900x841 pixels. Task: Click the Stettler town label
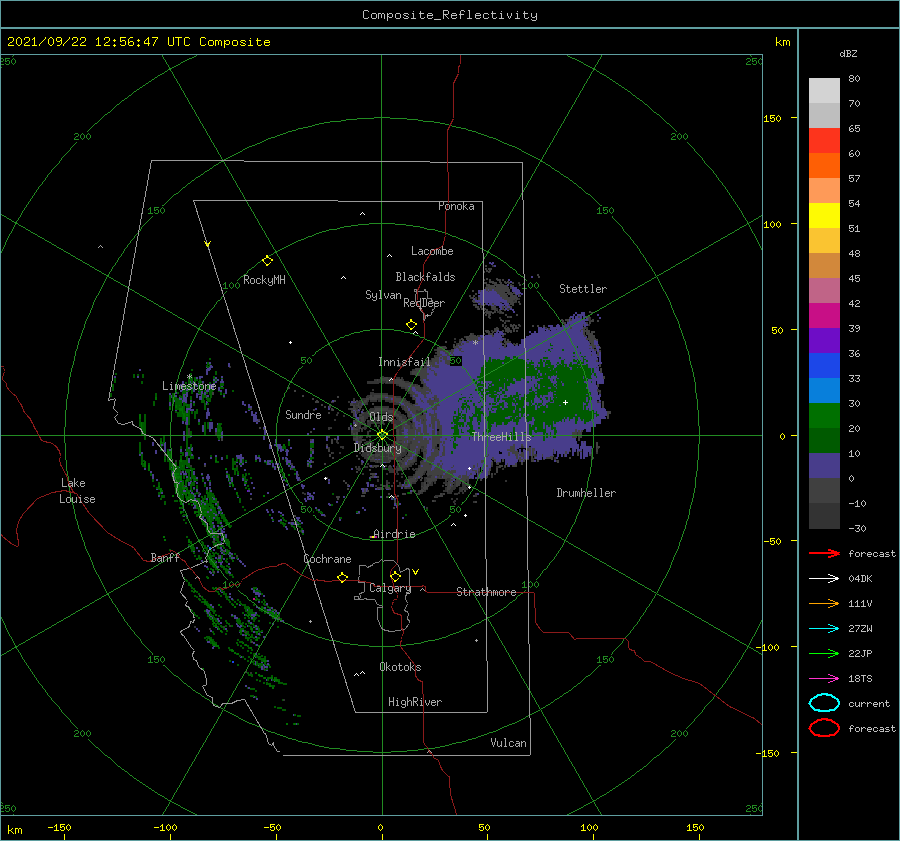(583, 289)
